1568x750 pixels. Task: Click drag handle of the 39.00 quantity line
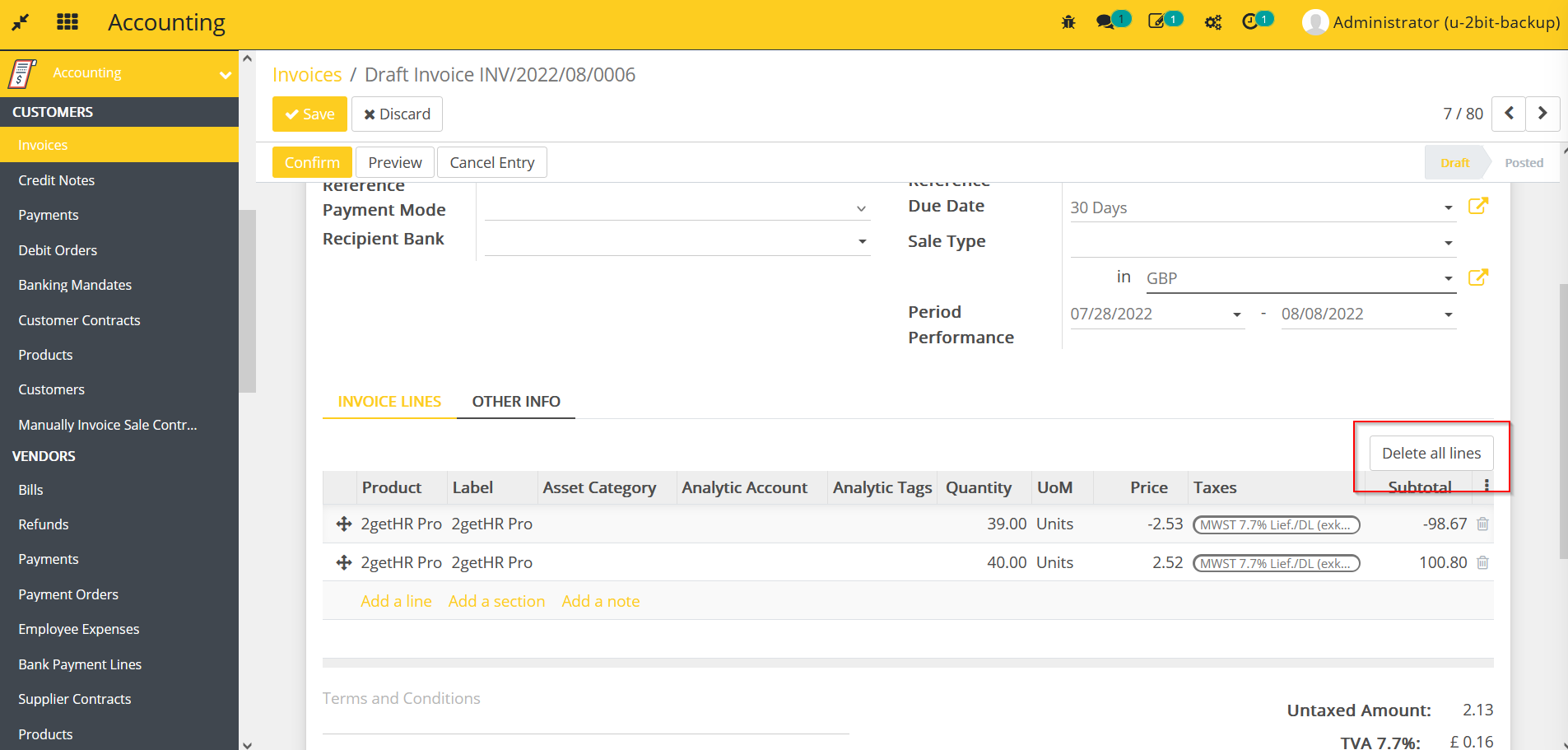(344, 524)
